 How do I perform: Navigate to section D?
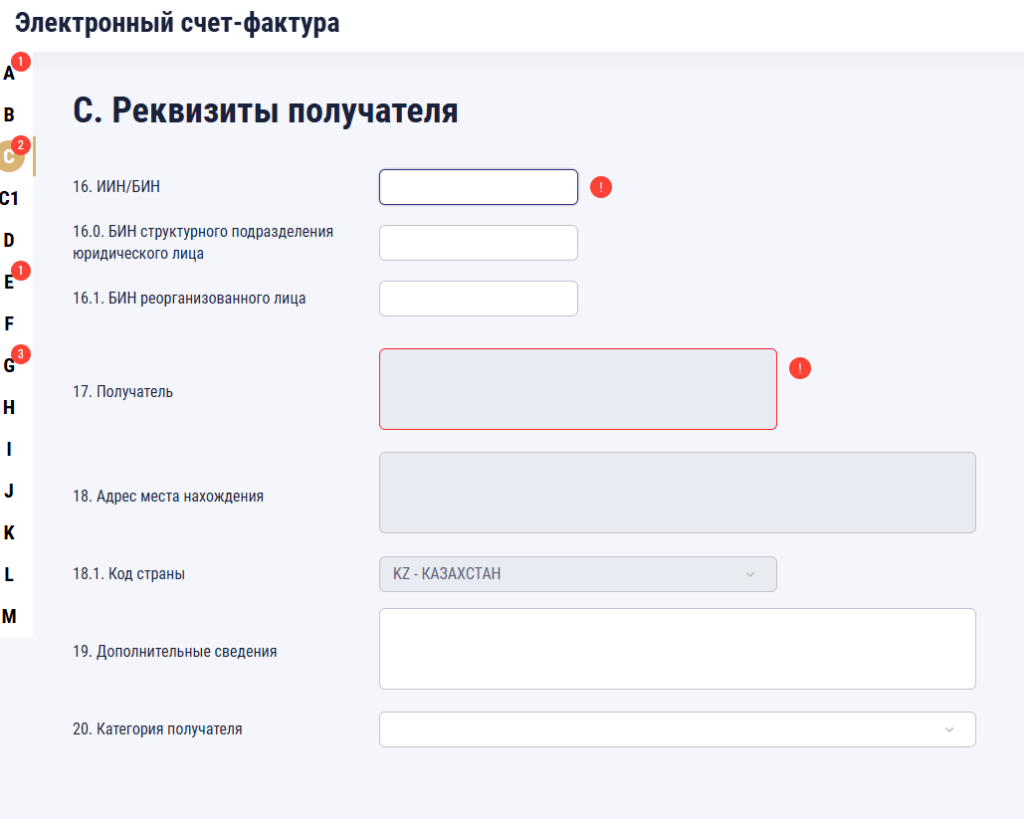click(x=10, y=240)
